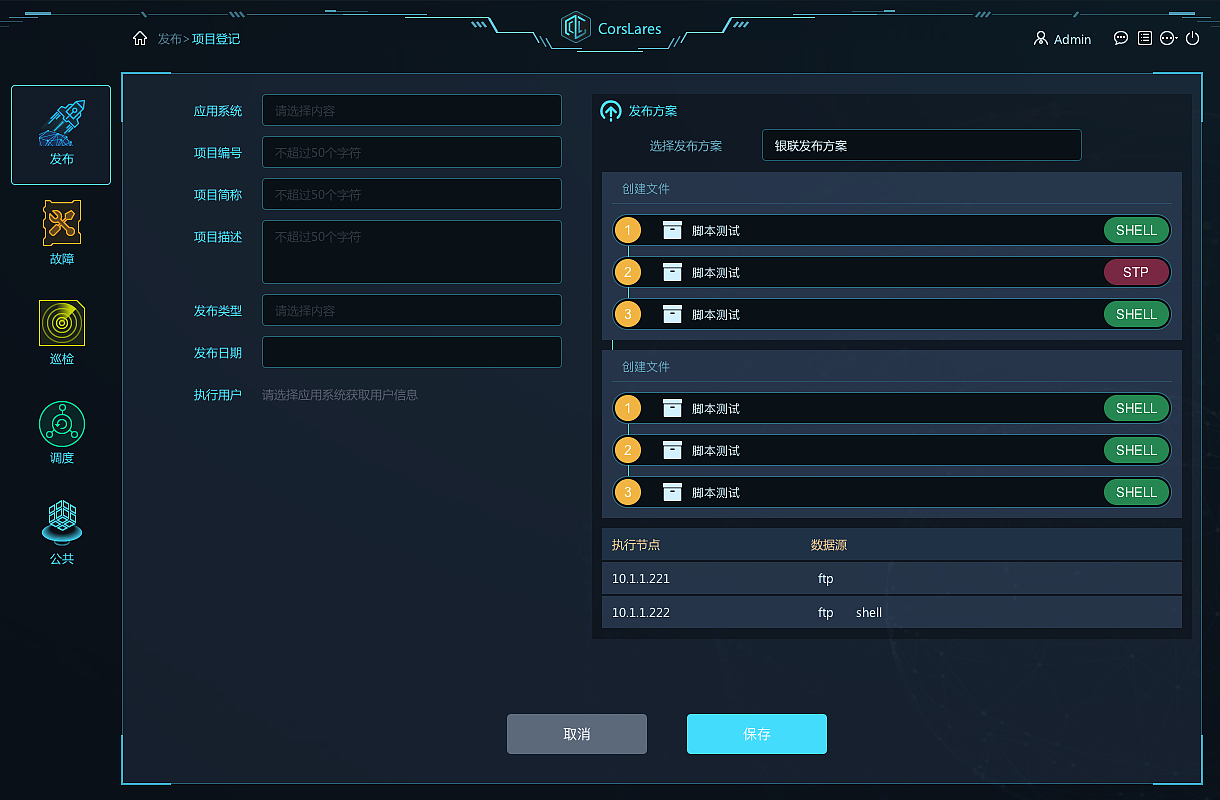Viewport: 1220px width, 800px height.
Task: Click the 保存 button
Action: click(757, 734)
